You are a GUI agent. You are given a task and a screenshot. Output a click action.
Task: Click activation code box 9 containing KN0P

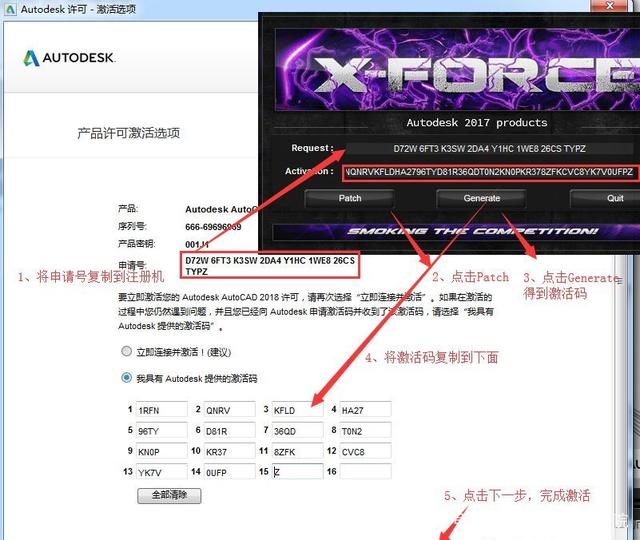[162, 451]
